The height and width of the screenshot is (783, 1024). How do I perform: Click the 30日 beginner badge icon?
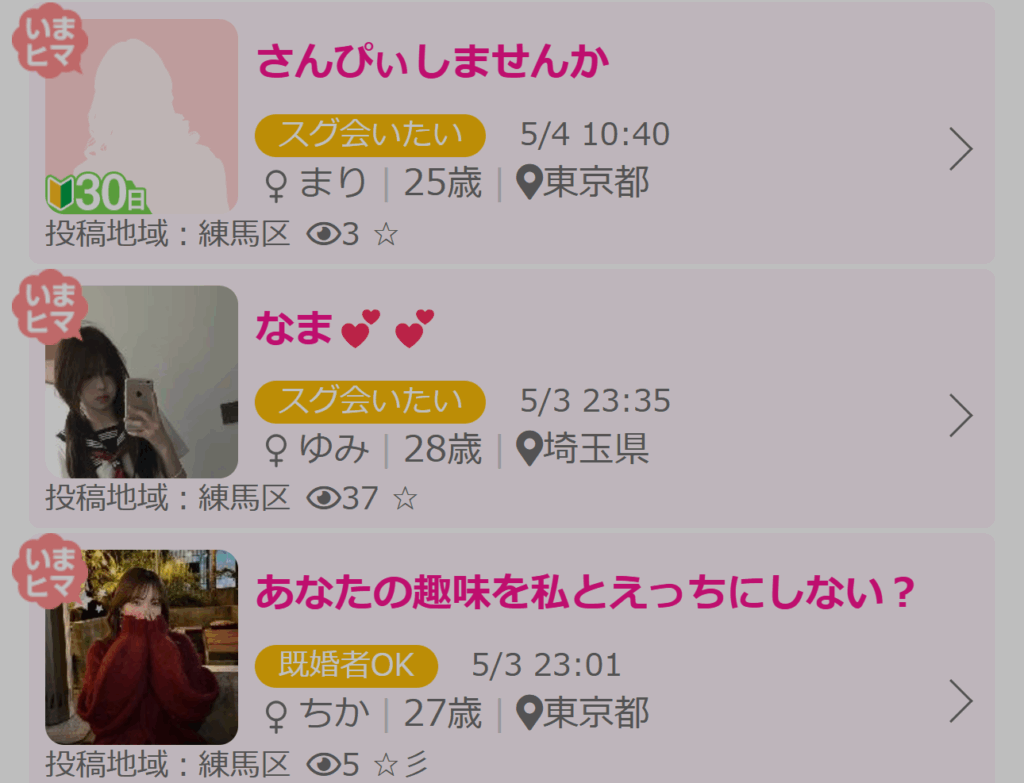click(x=97, y=193)
